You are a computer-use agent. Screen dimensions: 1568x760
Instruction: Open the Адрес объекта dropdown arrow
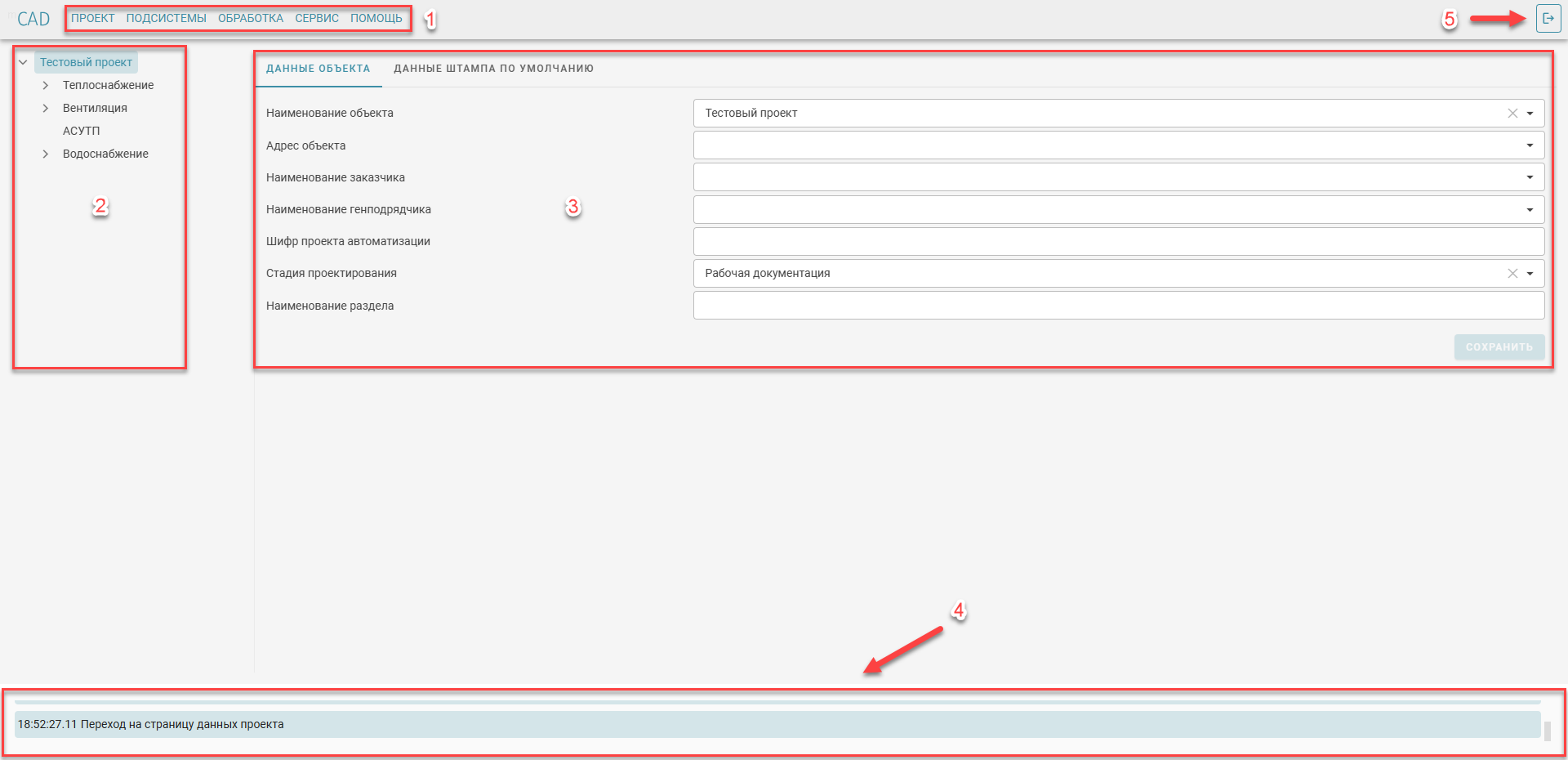(1530, 145)
